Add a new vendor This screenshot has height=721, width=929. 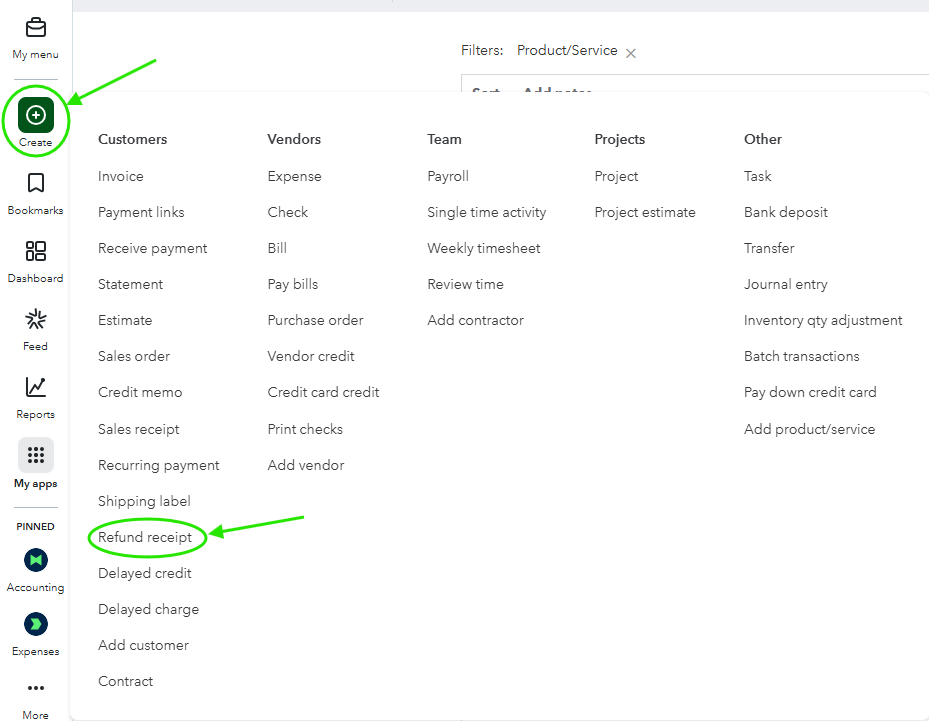305,465
